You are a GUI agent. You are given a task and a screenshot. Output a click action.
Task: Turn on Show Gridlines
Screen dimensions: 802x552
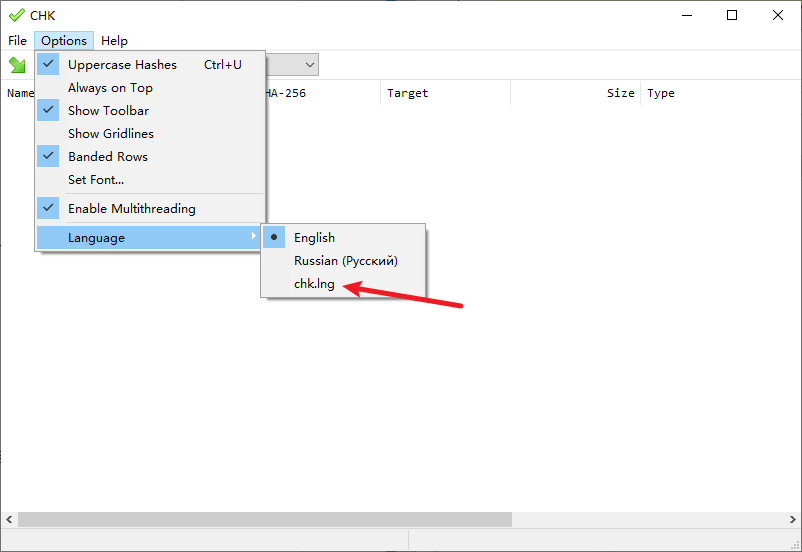(x=110, y=134)
